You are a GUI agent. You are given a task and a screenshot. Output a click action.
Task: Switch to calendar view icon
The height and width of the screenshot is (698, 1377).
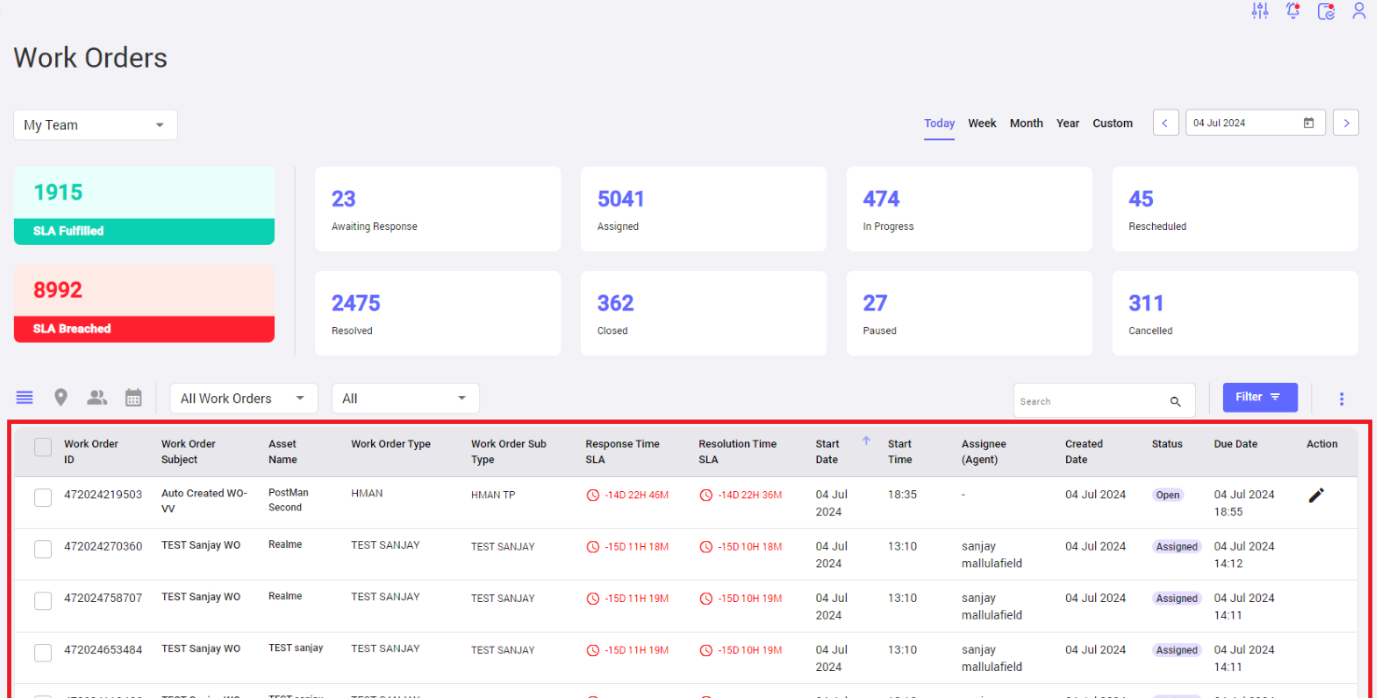click(133, 398)
